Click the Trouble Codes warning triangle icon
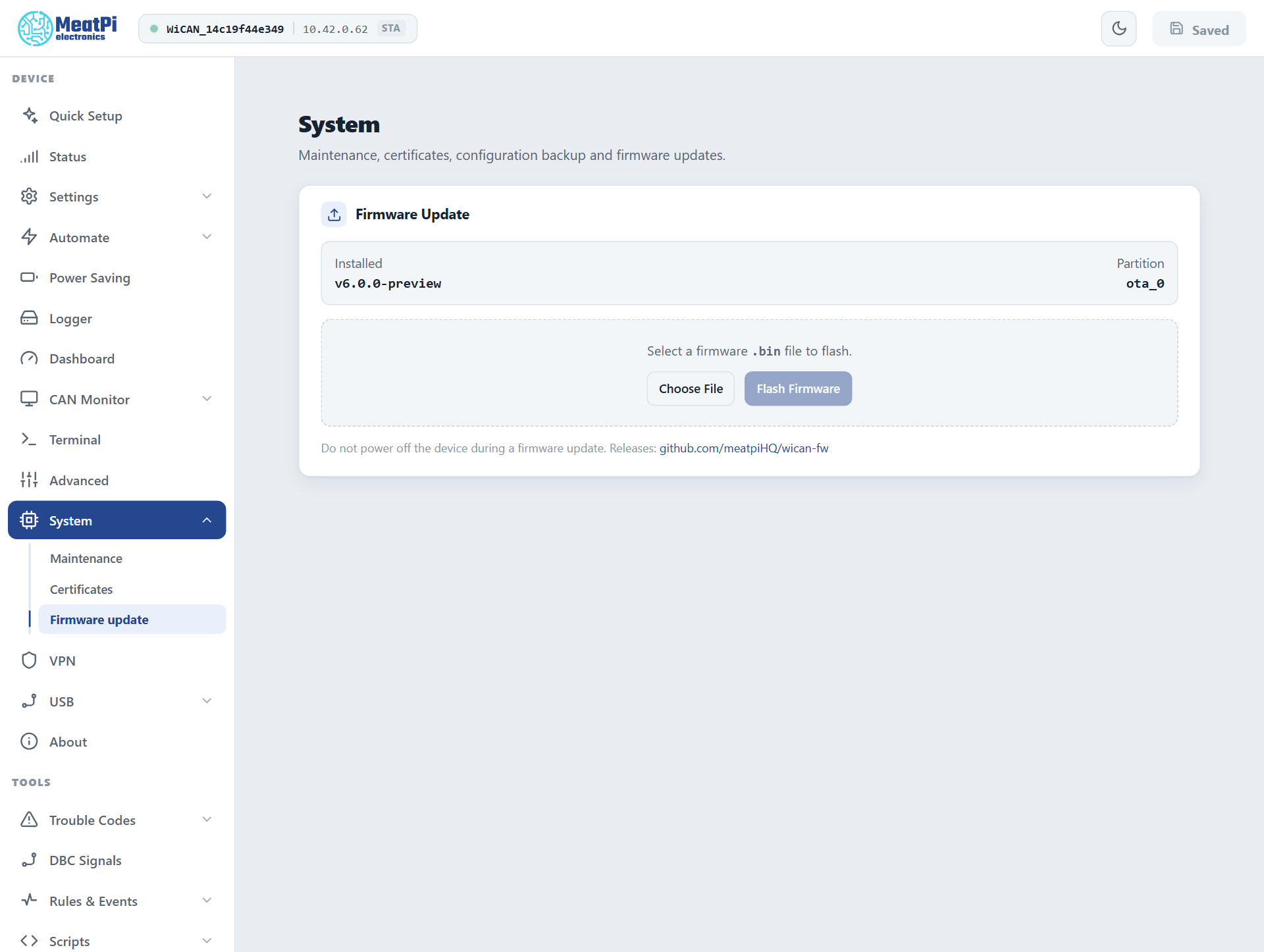Viewport: 1264px width, 952px height. tap(30, 820)
